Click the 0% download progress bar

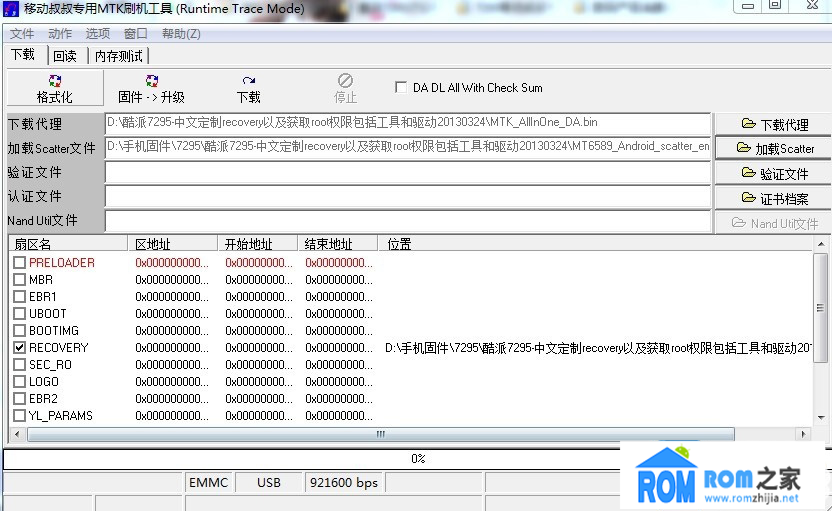(418, 458)
